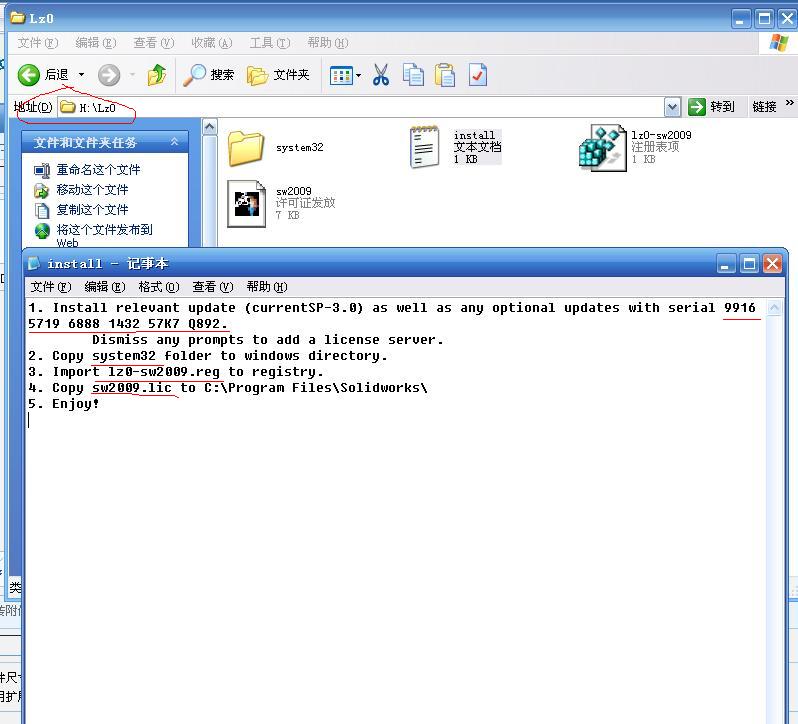Click the Windows flag logo in Explorer
The width and height of the screenshot is (798, 724).
point(779,43)
